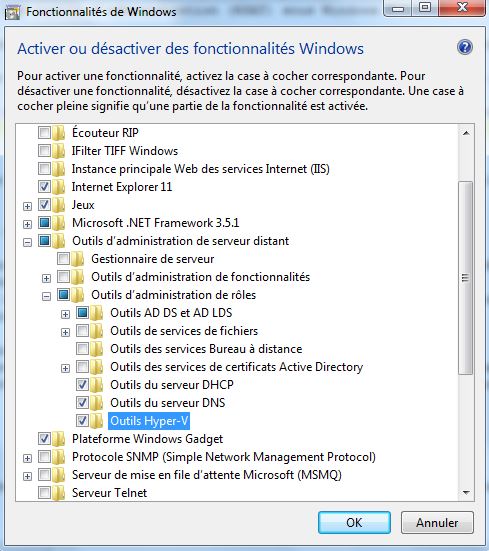489x551 pixels.
Task: Click the folder icon beside Internet Explorer 11
Action: point(59,187)
